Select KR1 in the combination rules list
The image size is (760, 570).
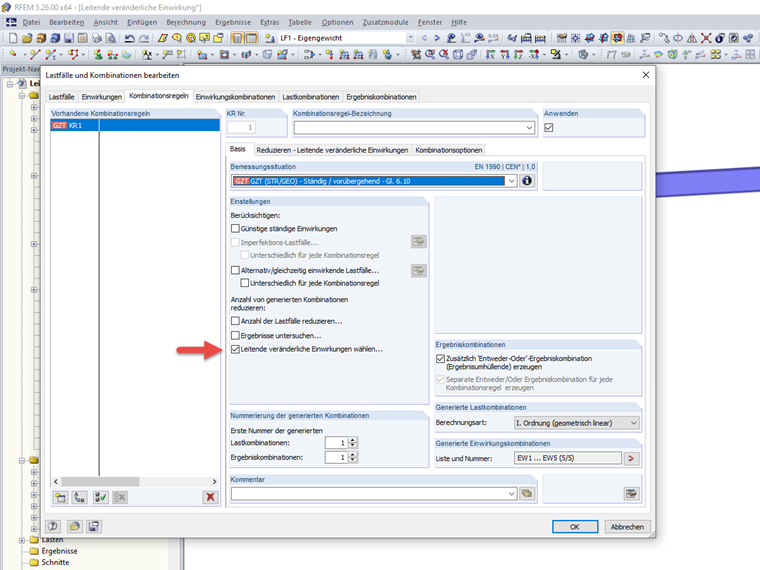(x=135, y=126)
